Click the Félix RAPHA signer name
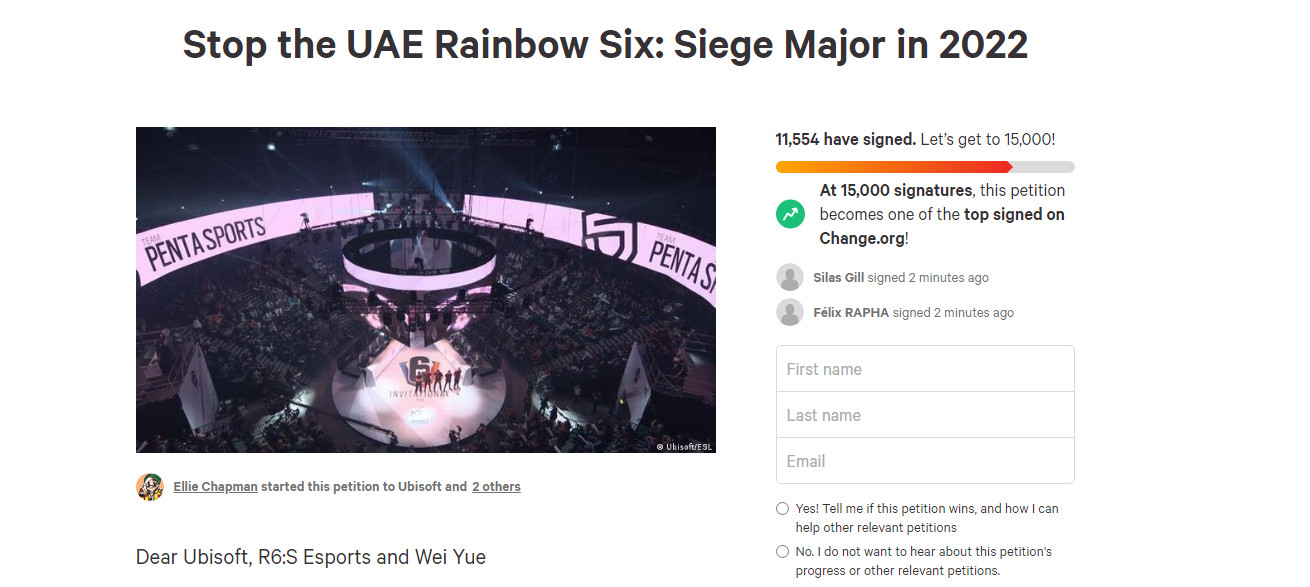1310x587 pixels. coord(851,313)
